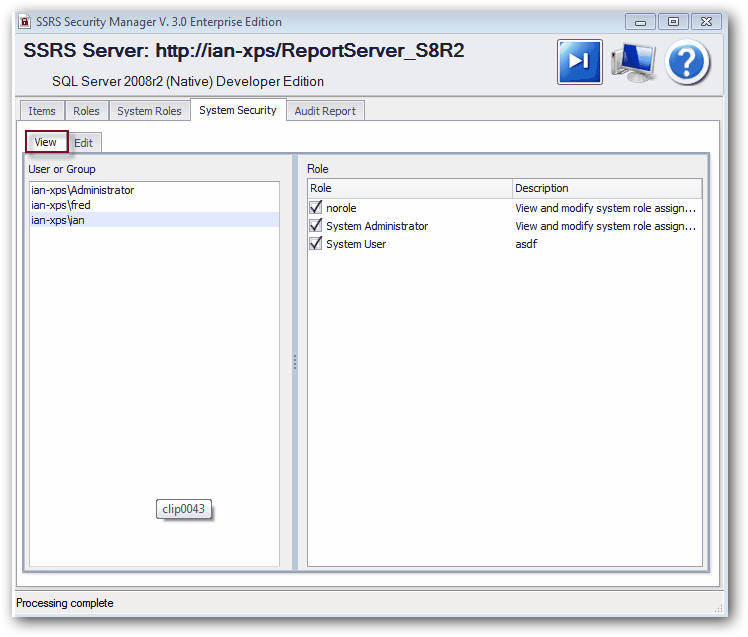Click the SQL Server 2008r2 edition label

tap(188, 82)
